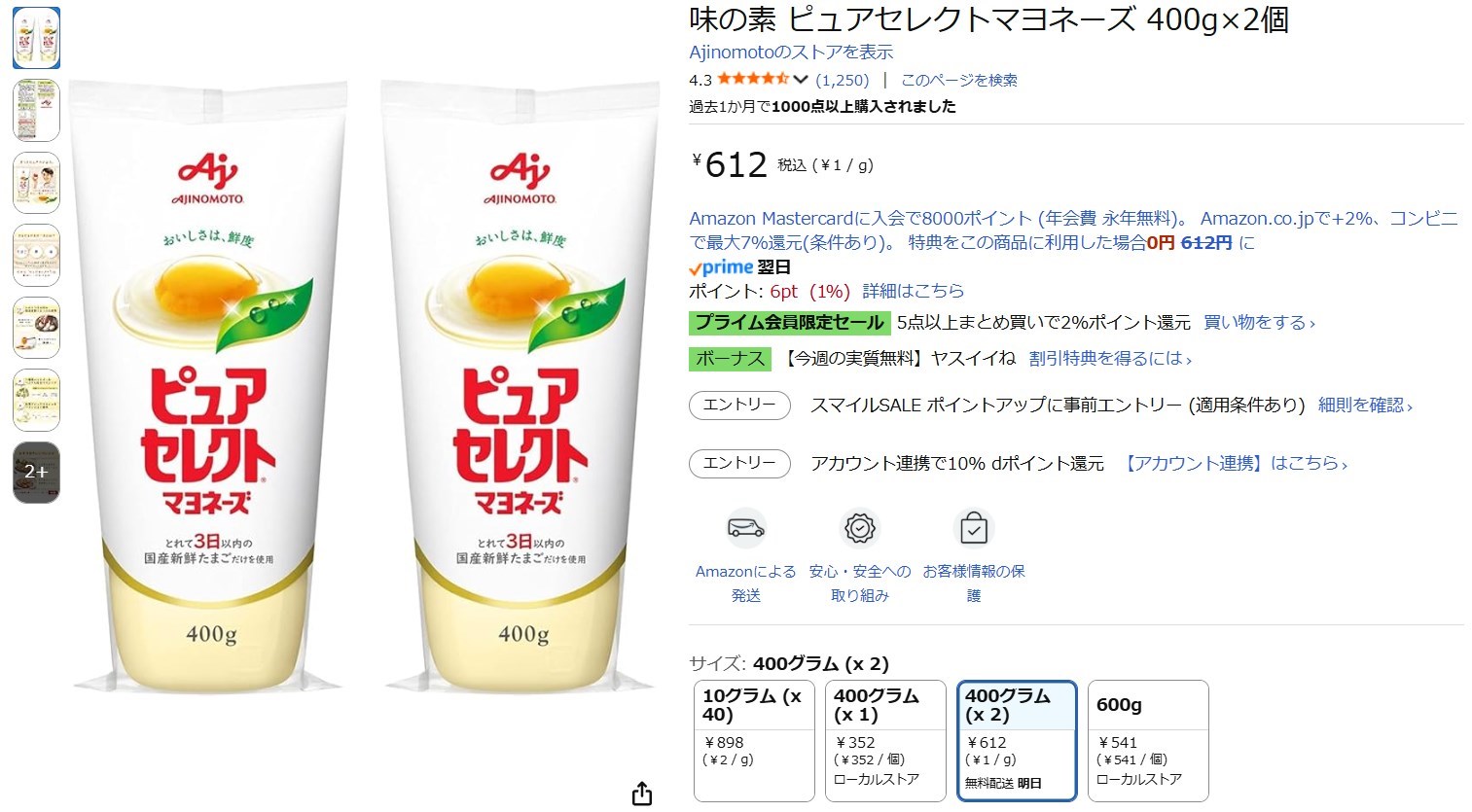Select the 600g size option
1472x812 pixels.
tap(1148, 740)
